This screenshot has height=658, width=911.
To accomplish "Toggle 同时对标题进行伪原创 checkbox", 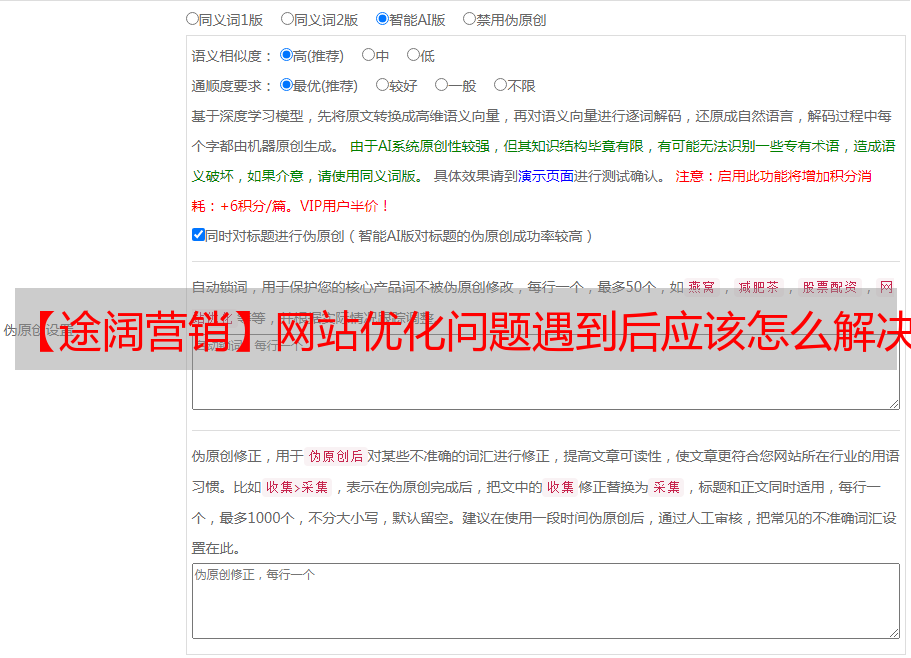I will tap(198, 235).
